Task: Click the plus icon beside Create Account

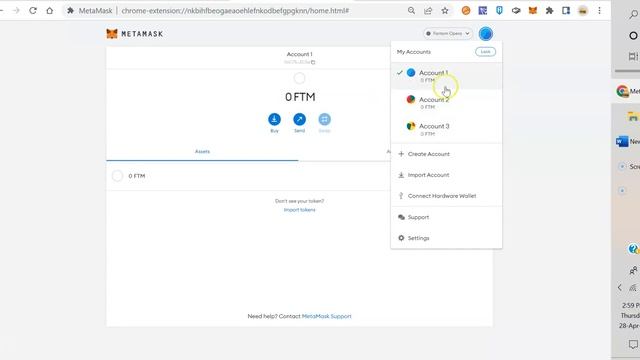Action: pyautogui.click(x=401, y=154)
